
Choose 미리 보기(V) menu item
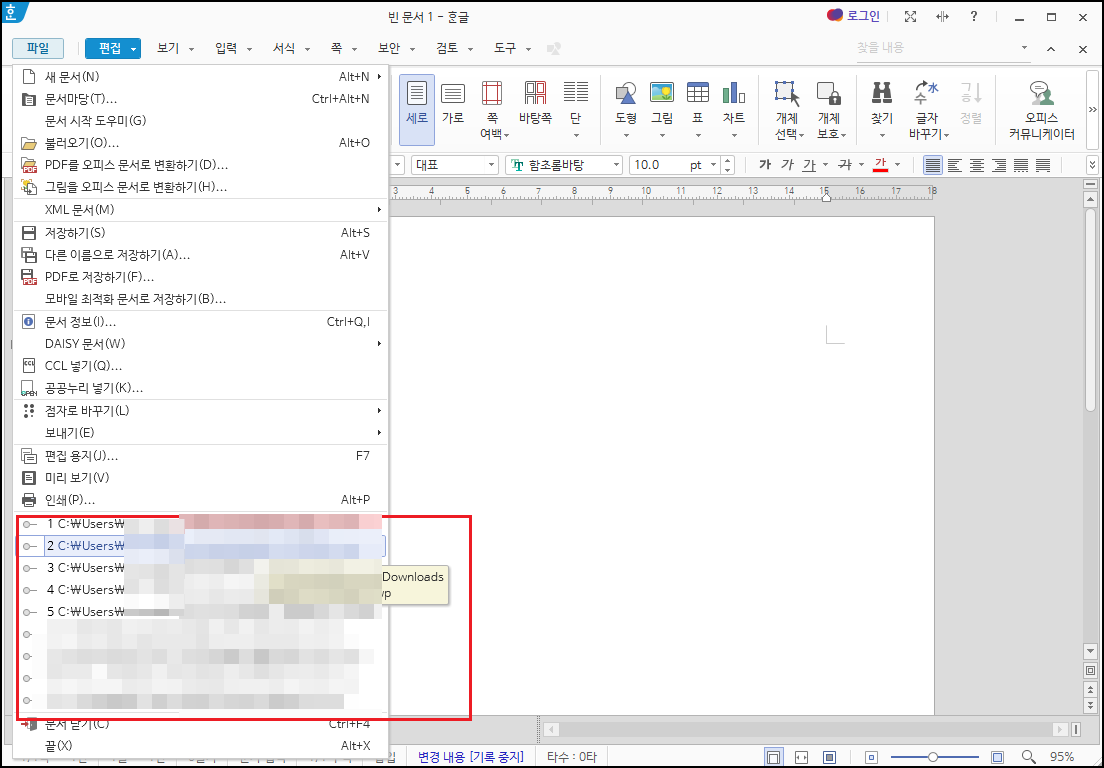click(201, 478)
